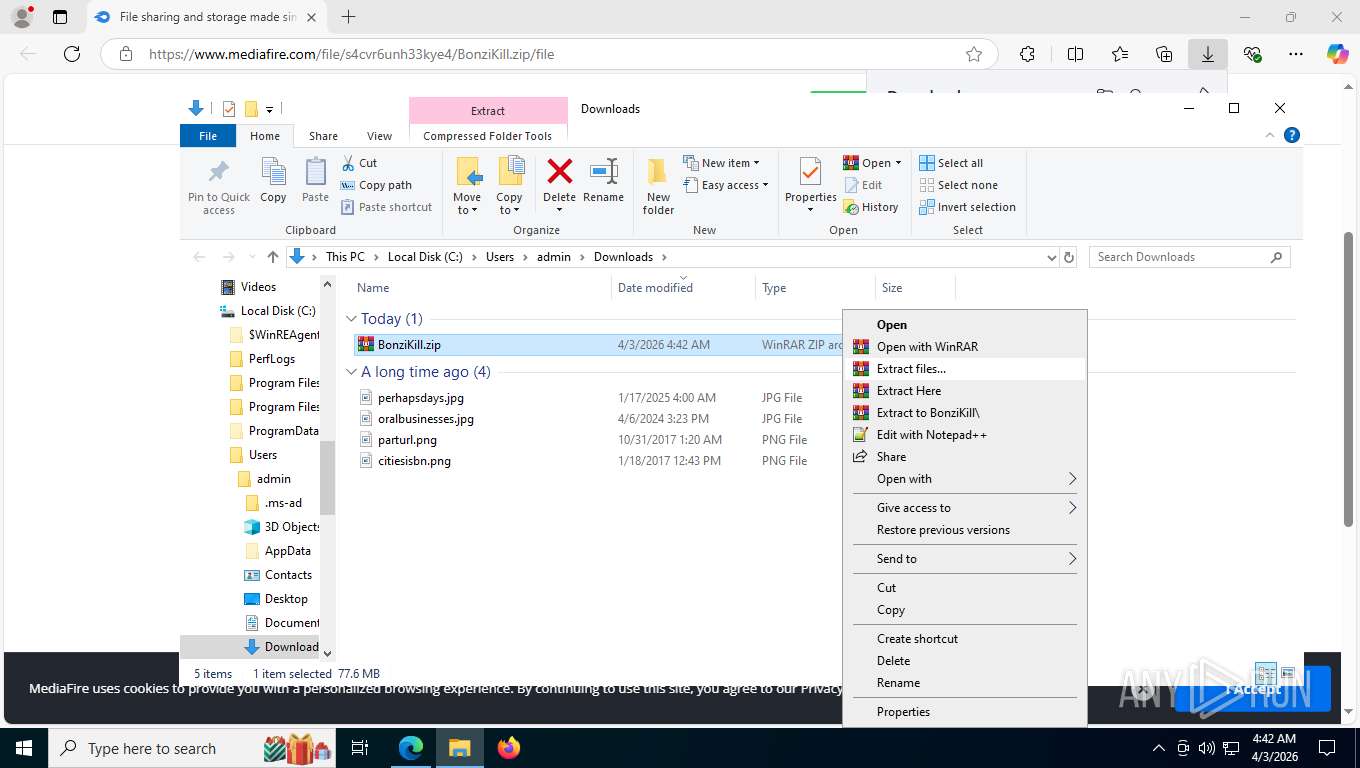Click Cut in the ribbon Clipboard group
Image resolution: width=1360 pixels, height=768 pixels.
tap(359, 163)
